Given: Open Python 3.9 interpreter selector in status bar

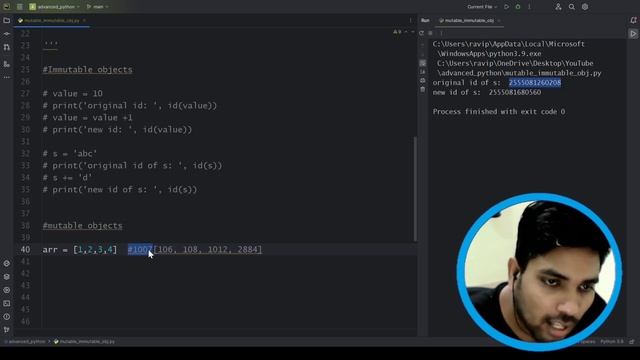Looking at the screenshot, I should [x=612, y=341].
